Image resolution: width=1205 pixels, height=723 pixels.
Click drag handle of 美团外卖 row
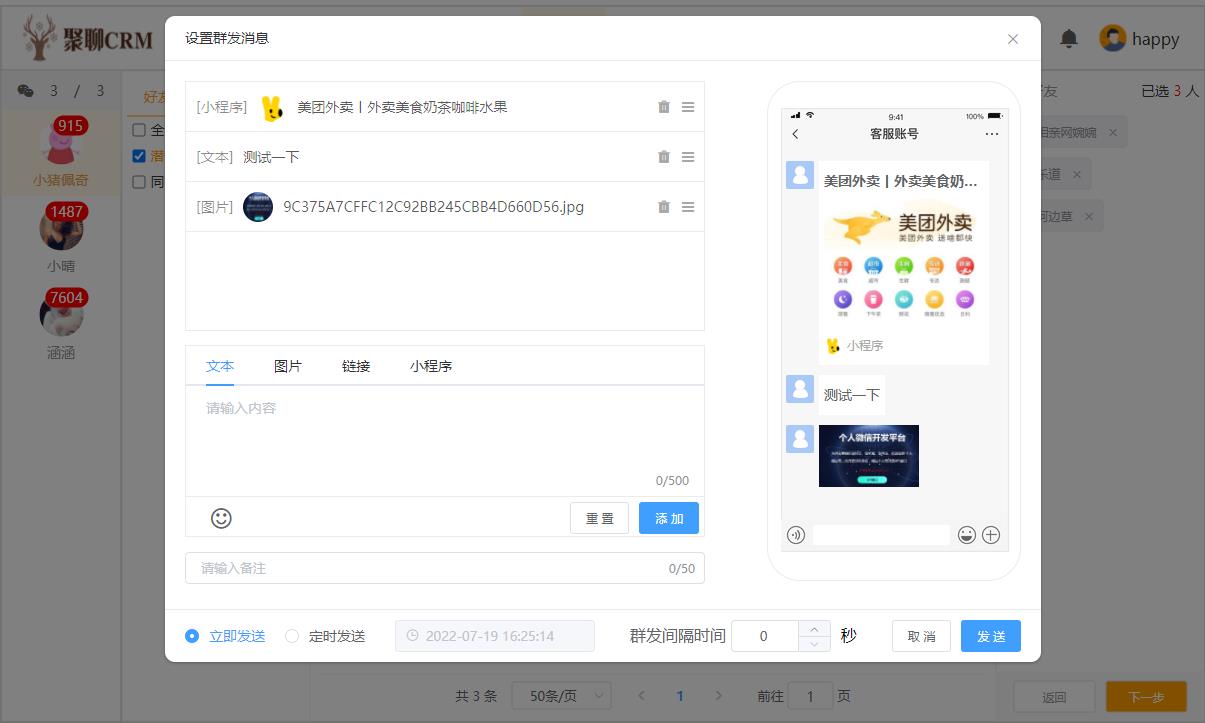[688, 107]
